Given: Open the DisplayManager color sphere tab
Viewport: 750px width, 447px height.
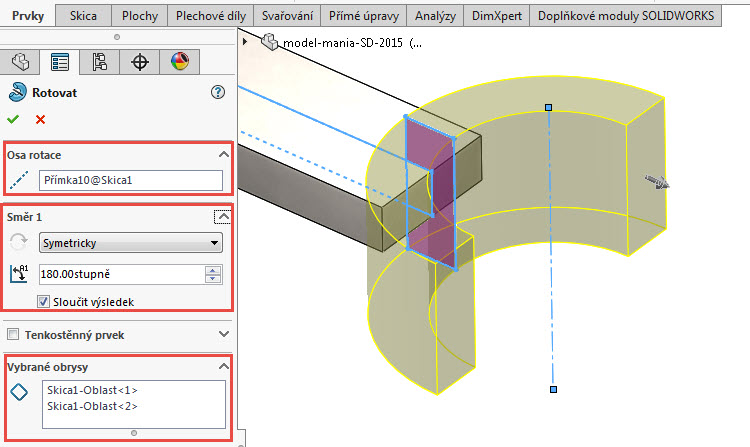Looking at the screenshot, I should [180, 62].
